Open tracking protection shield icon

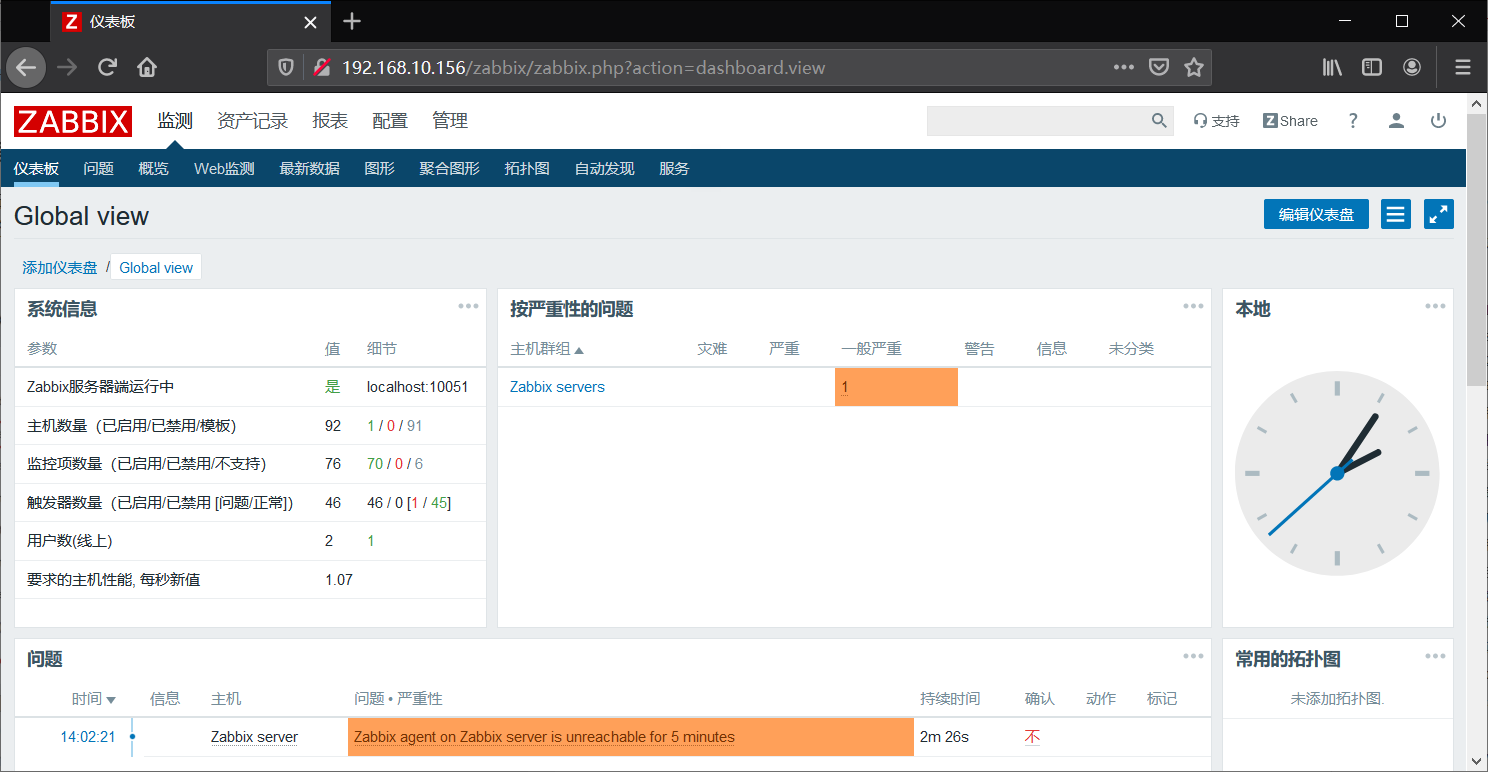pyautogui.click(x=286, y=68)
